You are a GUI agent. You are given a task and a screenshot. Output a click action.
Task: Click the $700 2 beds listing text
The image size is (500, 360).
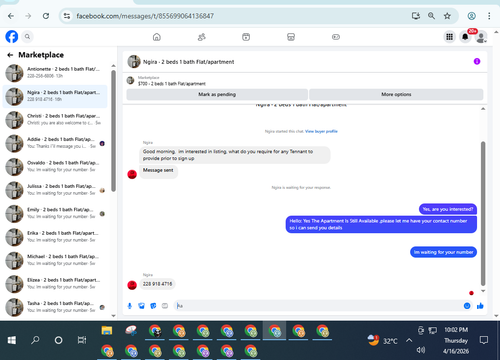(x=172, y=84)
